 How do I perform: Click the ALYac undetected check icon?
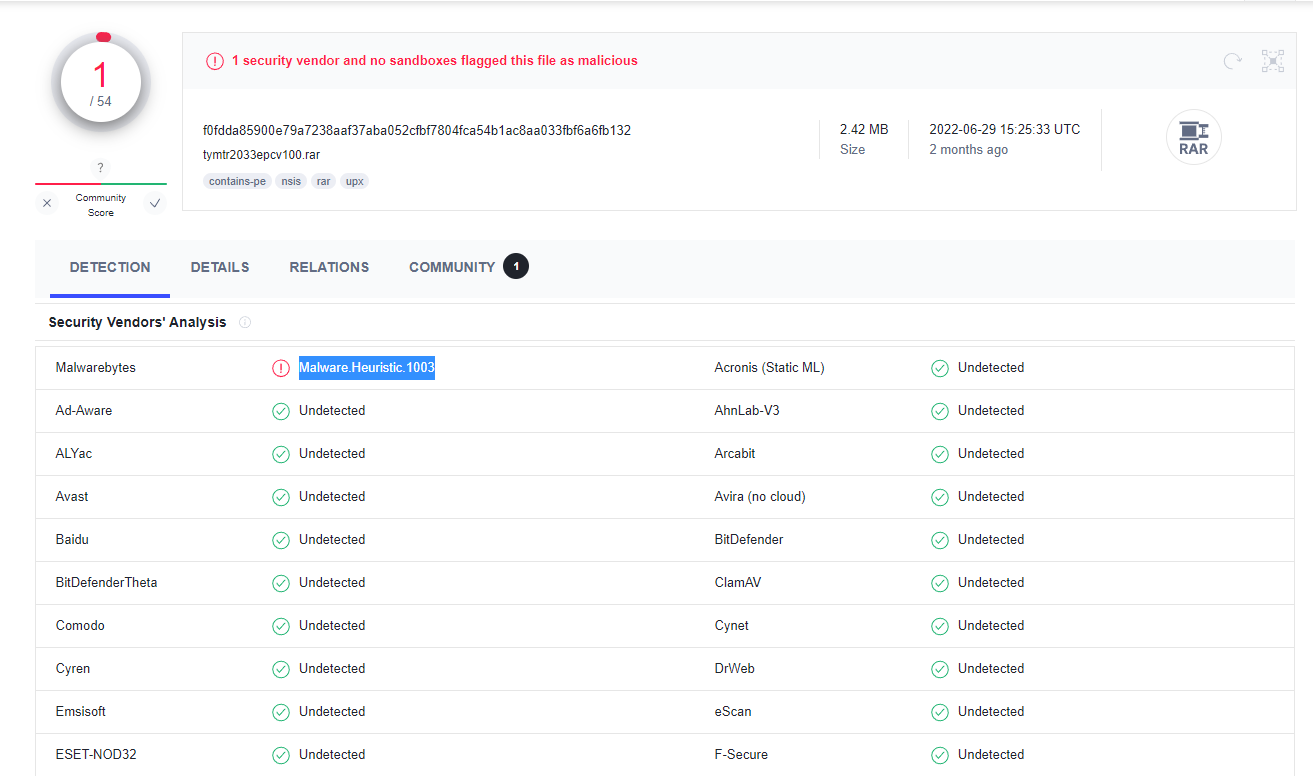pos(281,454)
